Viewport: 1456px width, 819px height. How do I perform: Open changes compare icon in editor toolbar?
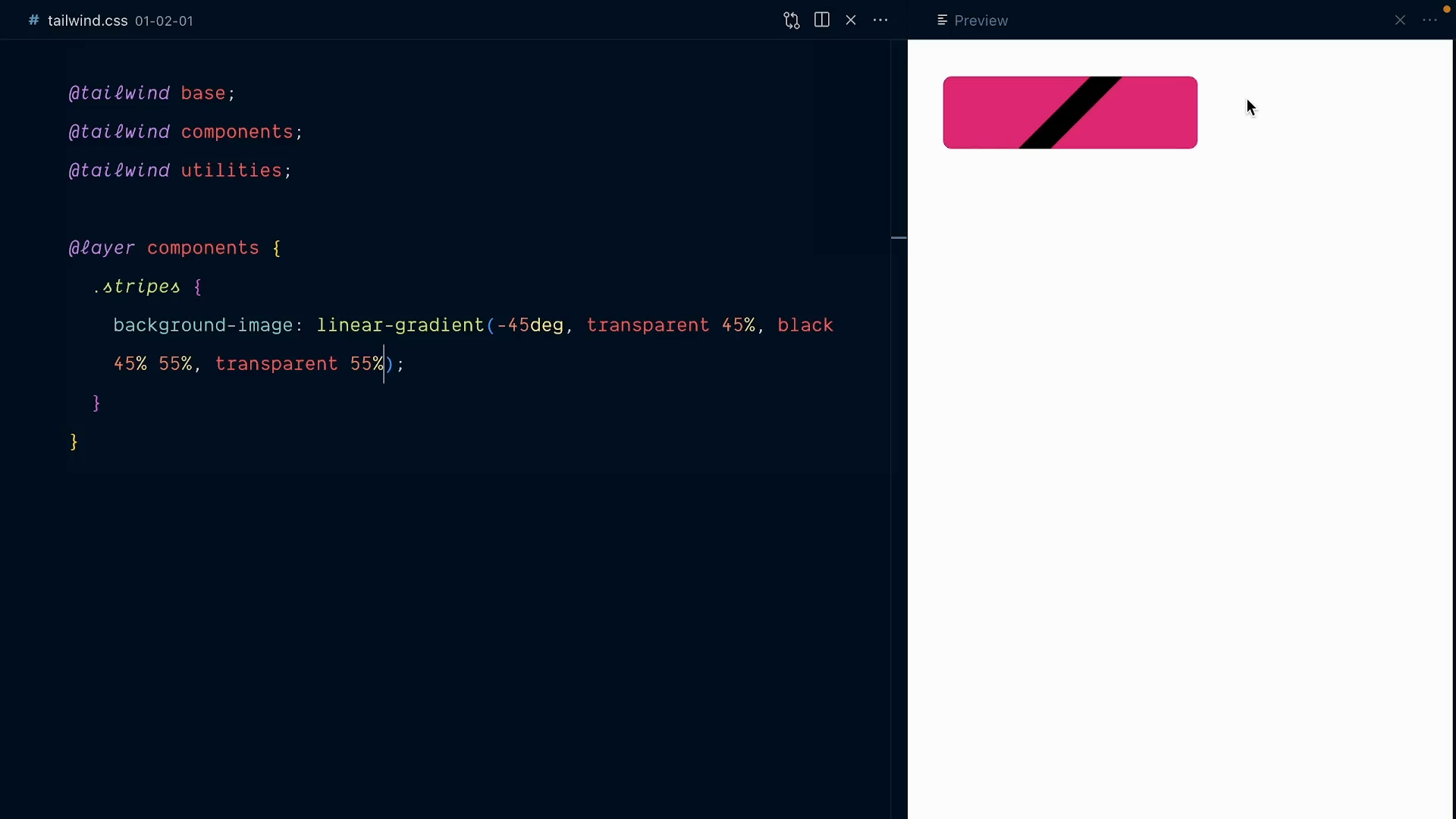click(792, 20)
